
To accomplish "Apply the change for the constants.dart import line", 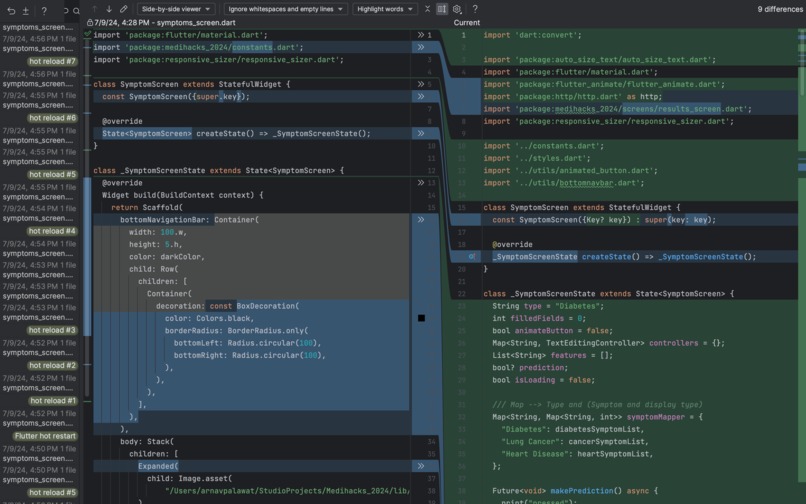I will pyautogui.click(x=421, y=47).
